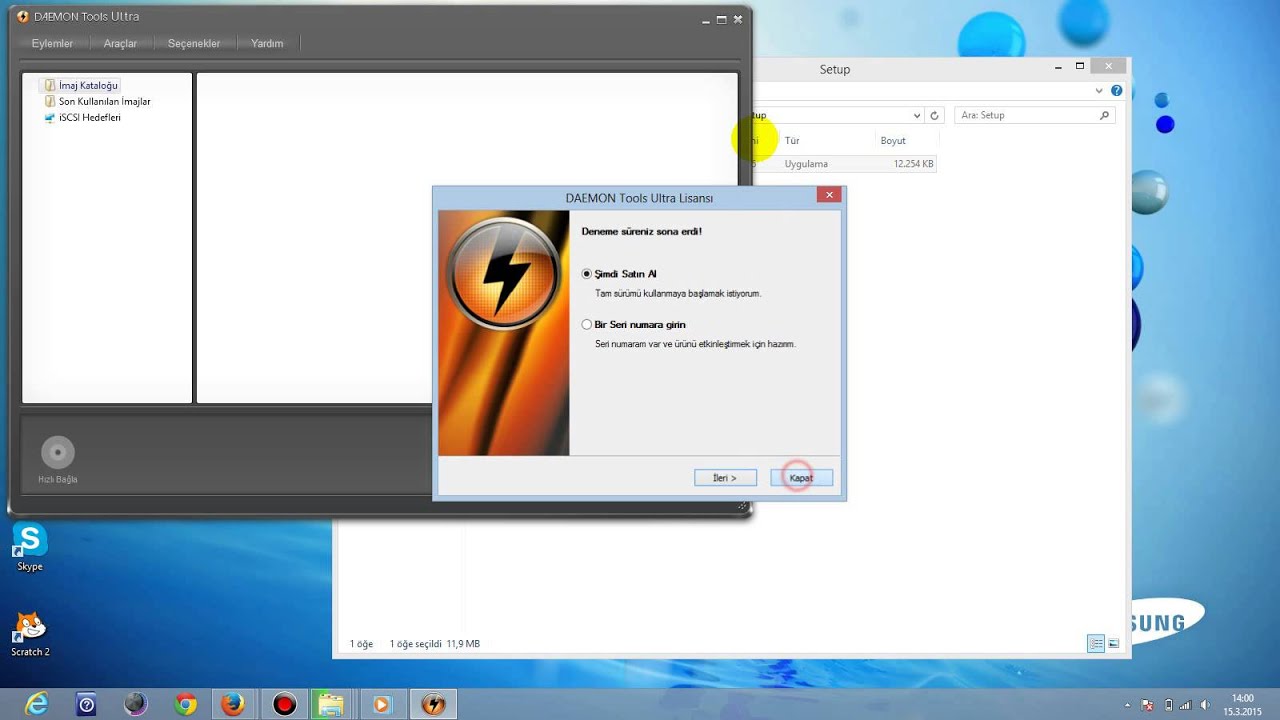Click the blue question mark taskbar icon
Screen dimensions: 1280x720
tap(86, 705)
